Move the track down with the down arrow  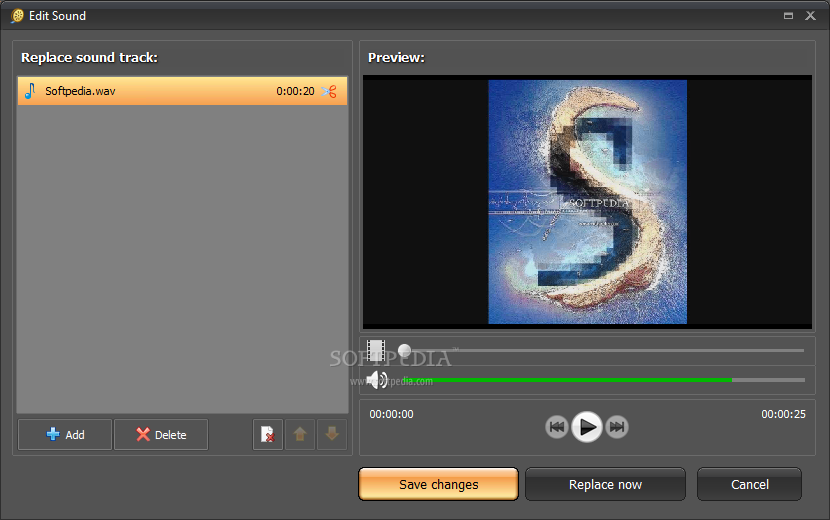332,435
